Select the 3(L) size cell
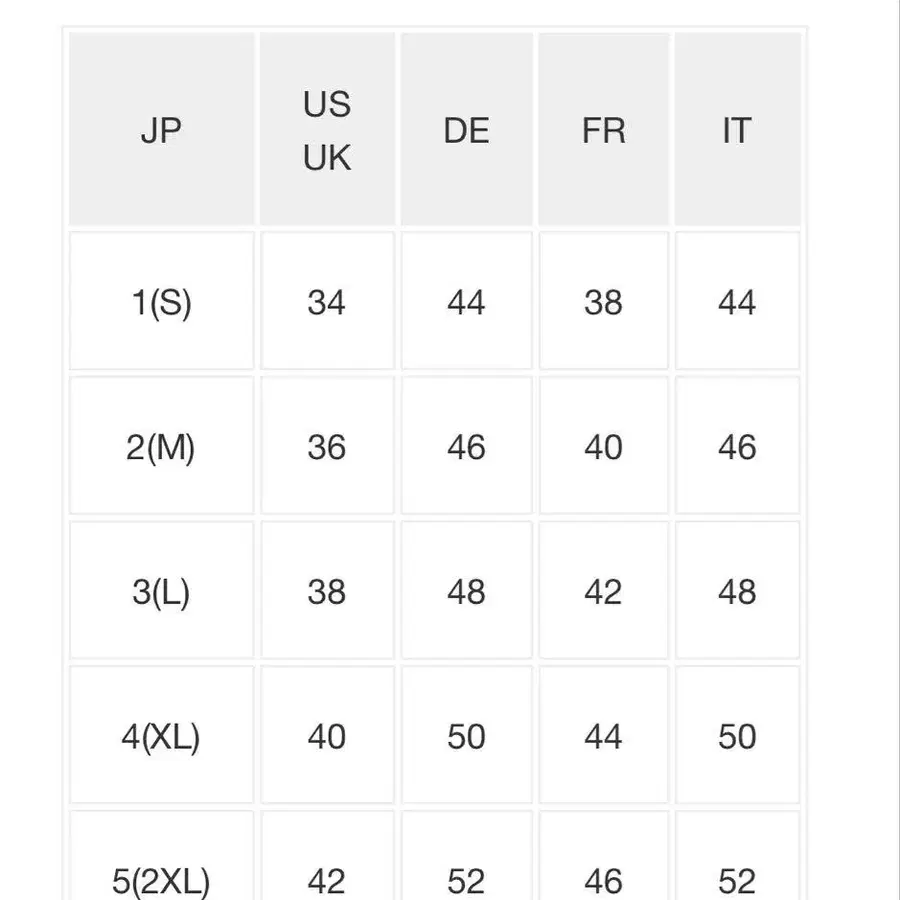The image size is (900, 900). pyautogui.click(x=161, y=592)
